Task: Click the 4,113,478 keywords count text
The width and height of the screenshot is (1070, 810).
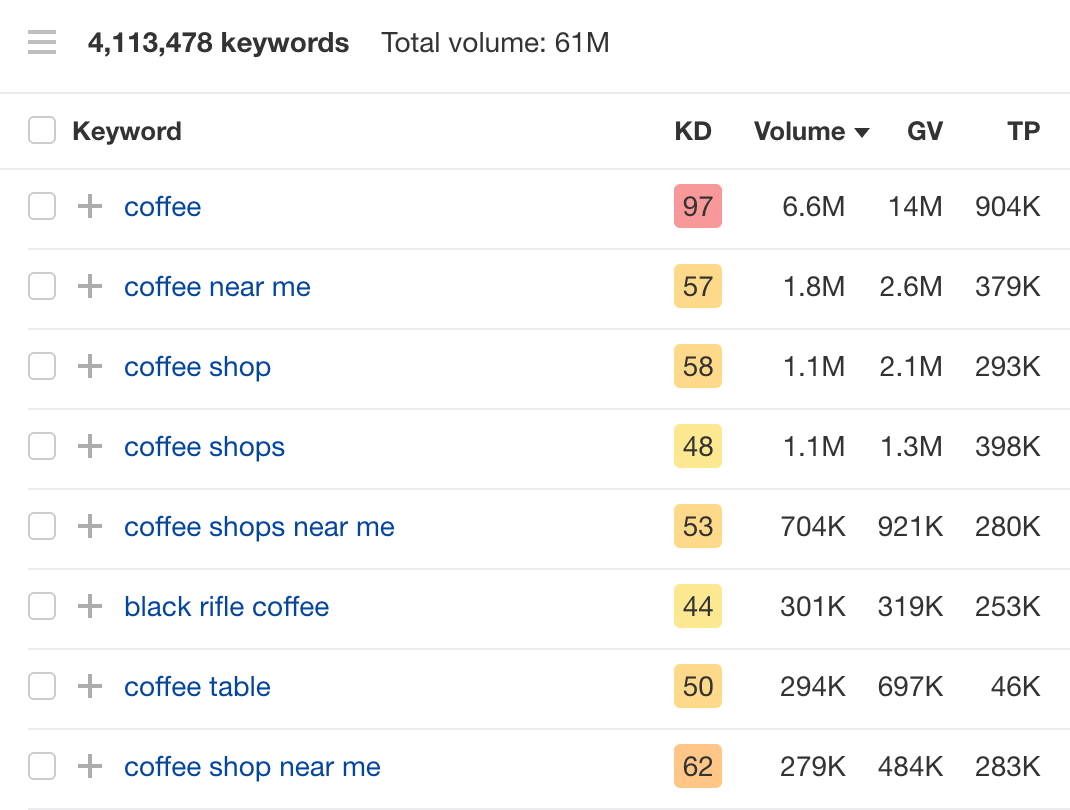Action: pyautogui.click(x=219, y=42)
